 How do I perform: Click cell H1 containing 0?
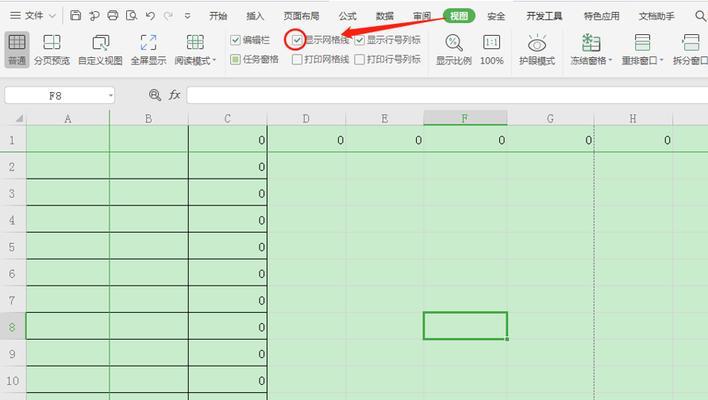(633, 140)
